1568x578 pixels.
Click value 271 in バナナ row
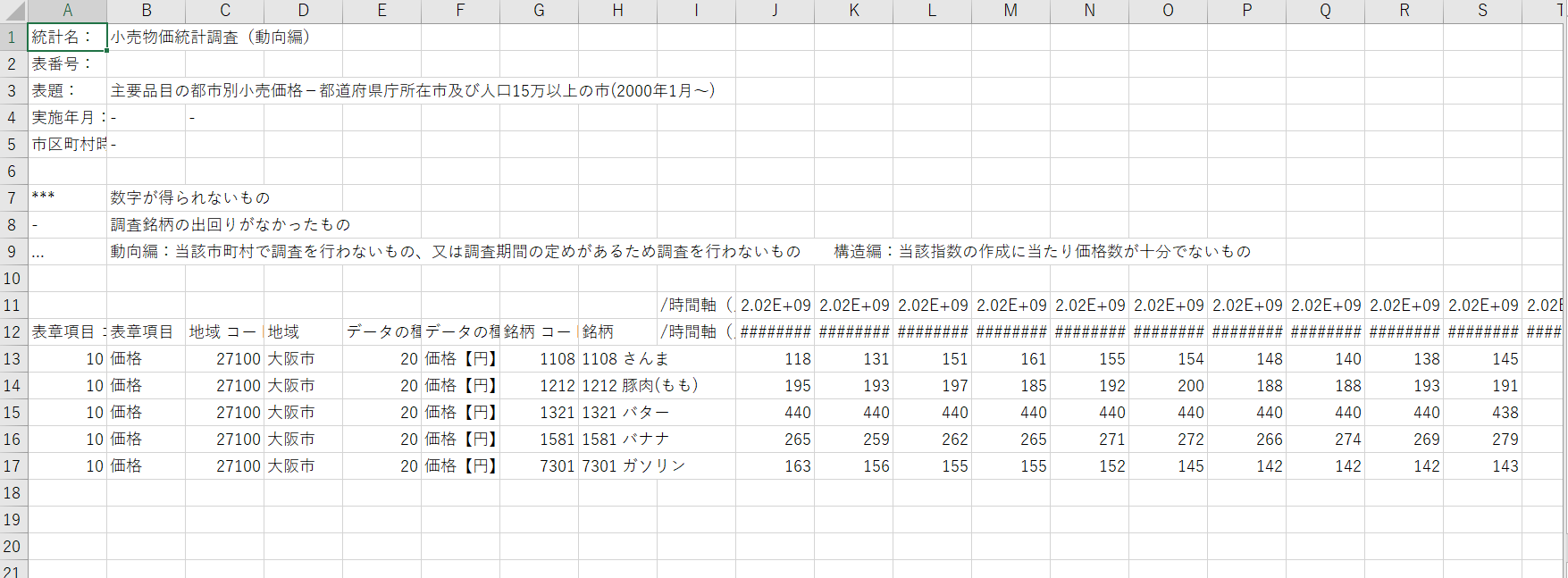click(1090, 440)
